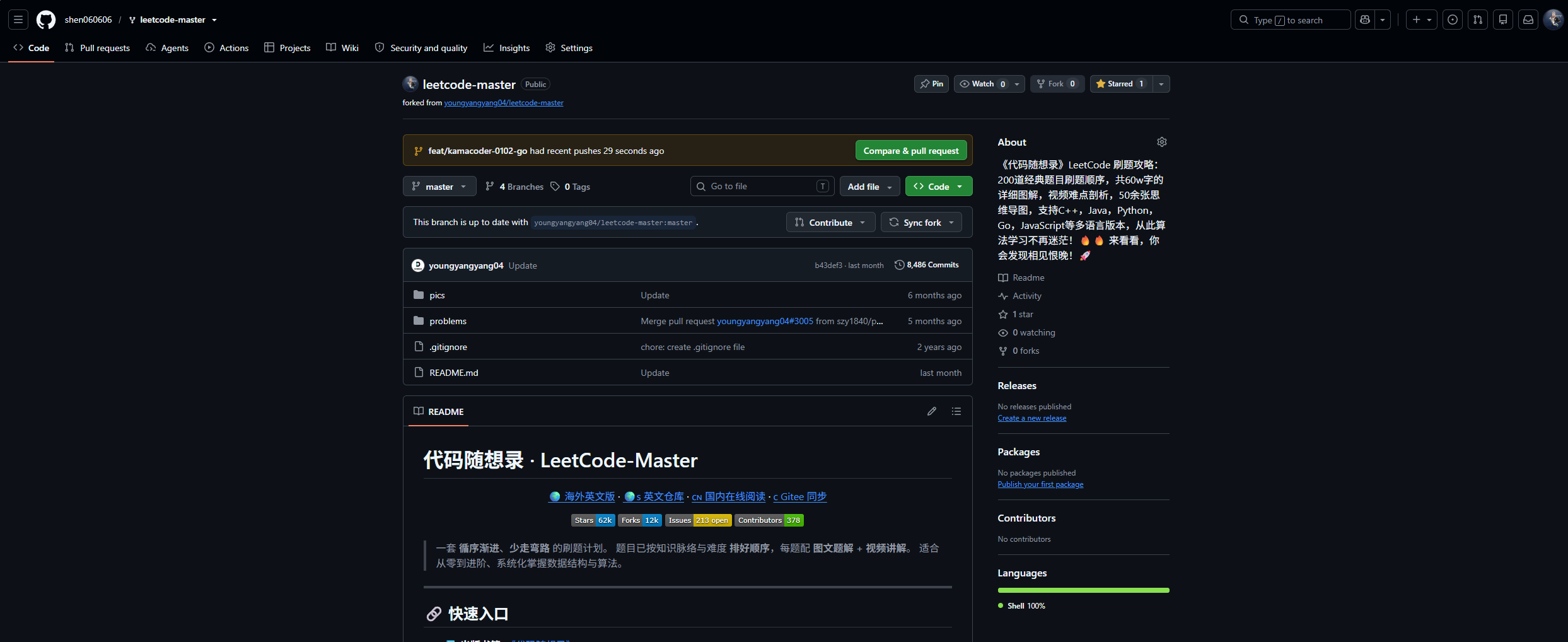Screen dimensions: 1568x642
Task: Follow the youngyangyang04/leetcode-master fork link
Action: coord(504,103)
